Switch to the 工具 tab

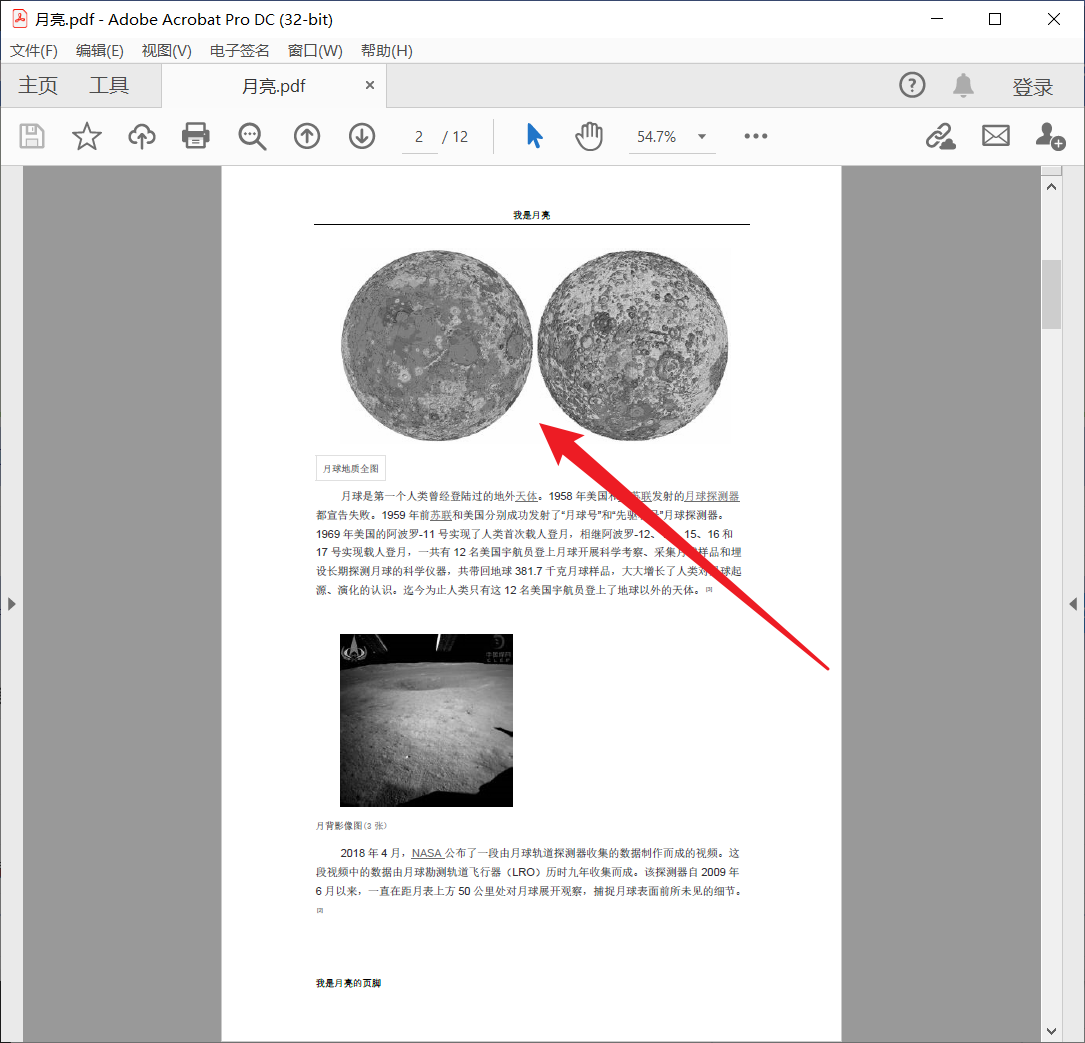click(108, 85)
